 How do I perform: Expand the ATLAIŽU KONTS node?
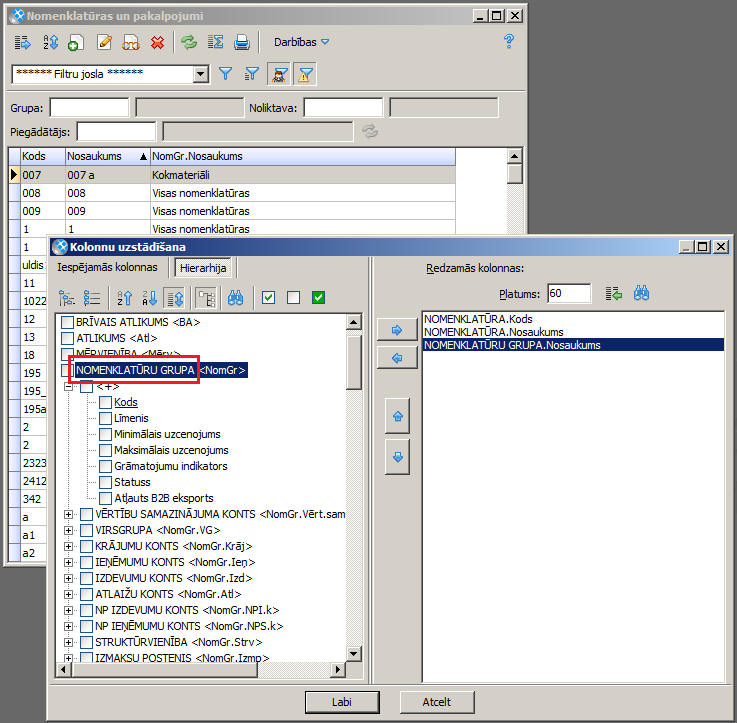[69, 595]
